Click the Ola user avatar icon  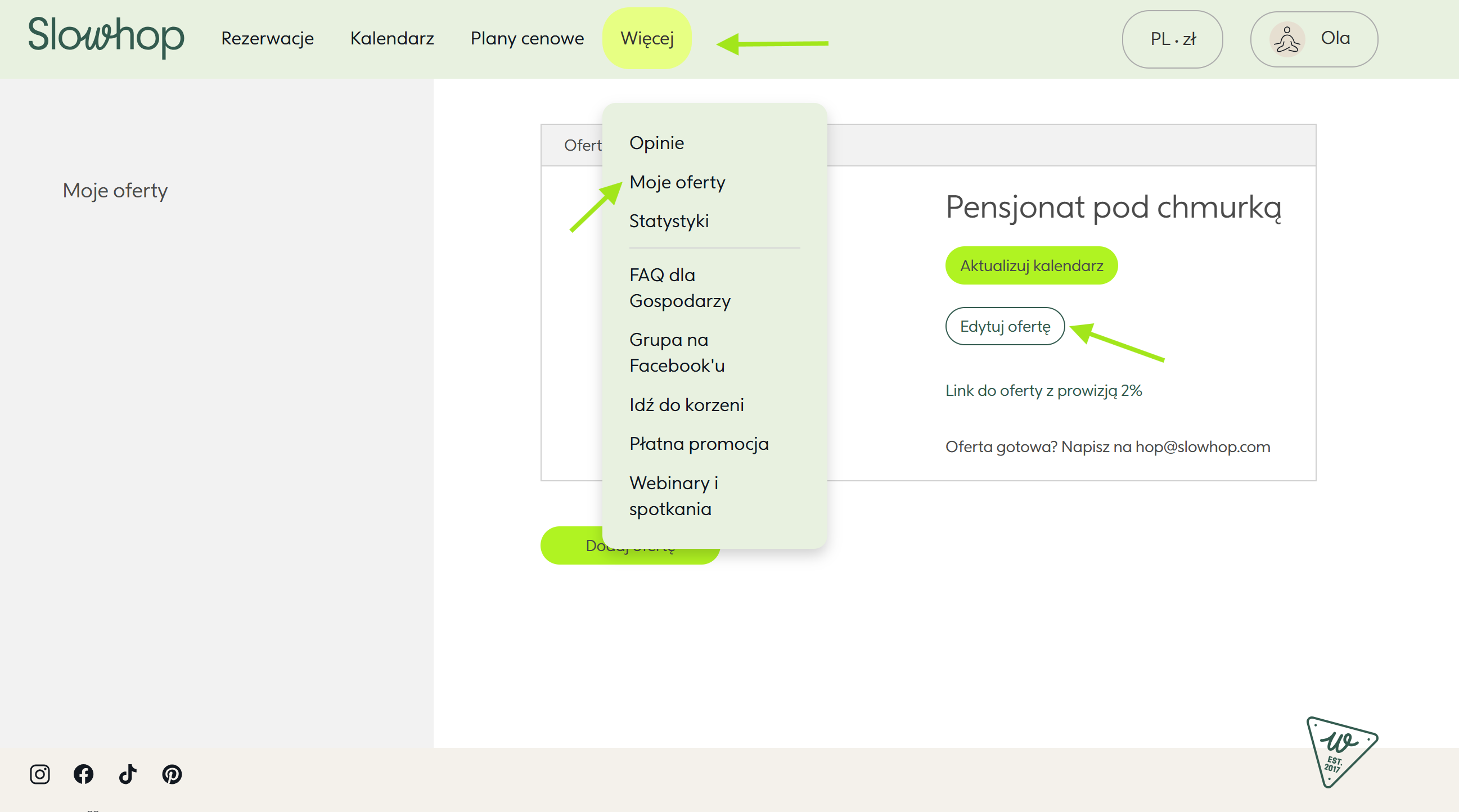coord(1287,39)
